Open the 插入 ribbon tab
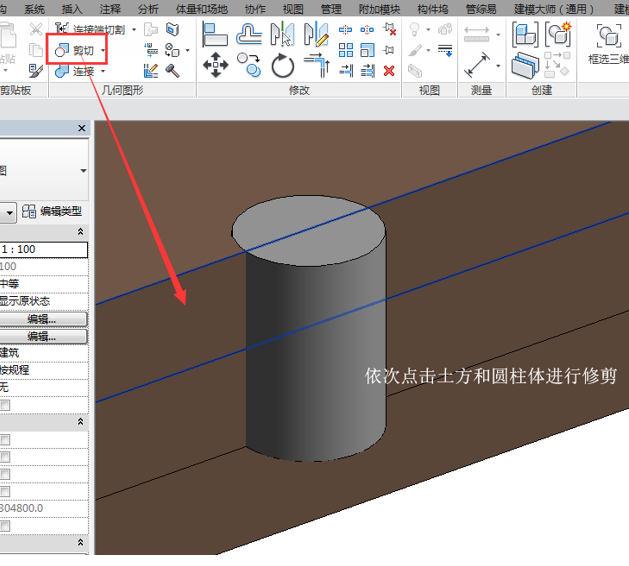This screenshot has height=566, width=629. click(72, 8)
